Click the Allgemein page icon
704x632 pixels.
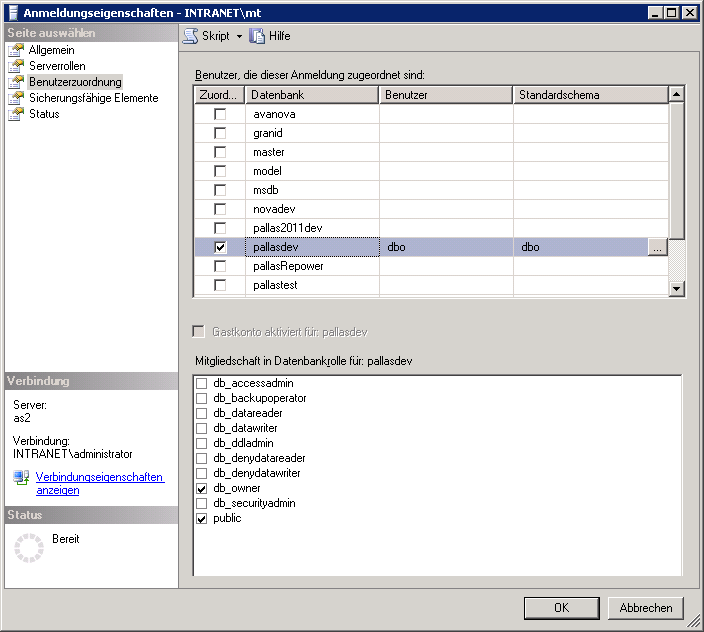pyautogui.click(x=16, y=50)
